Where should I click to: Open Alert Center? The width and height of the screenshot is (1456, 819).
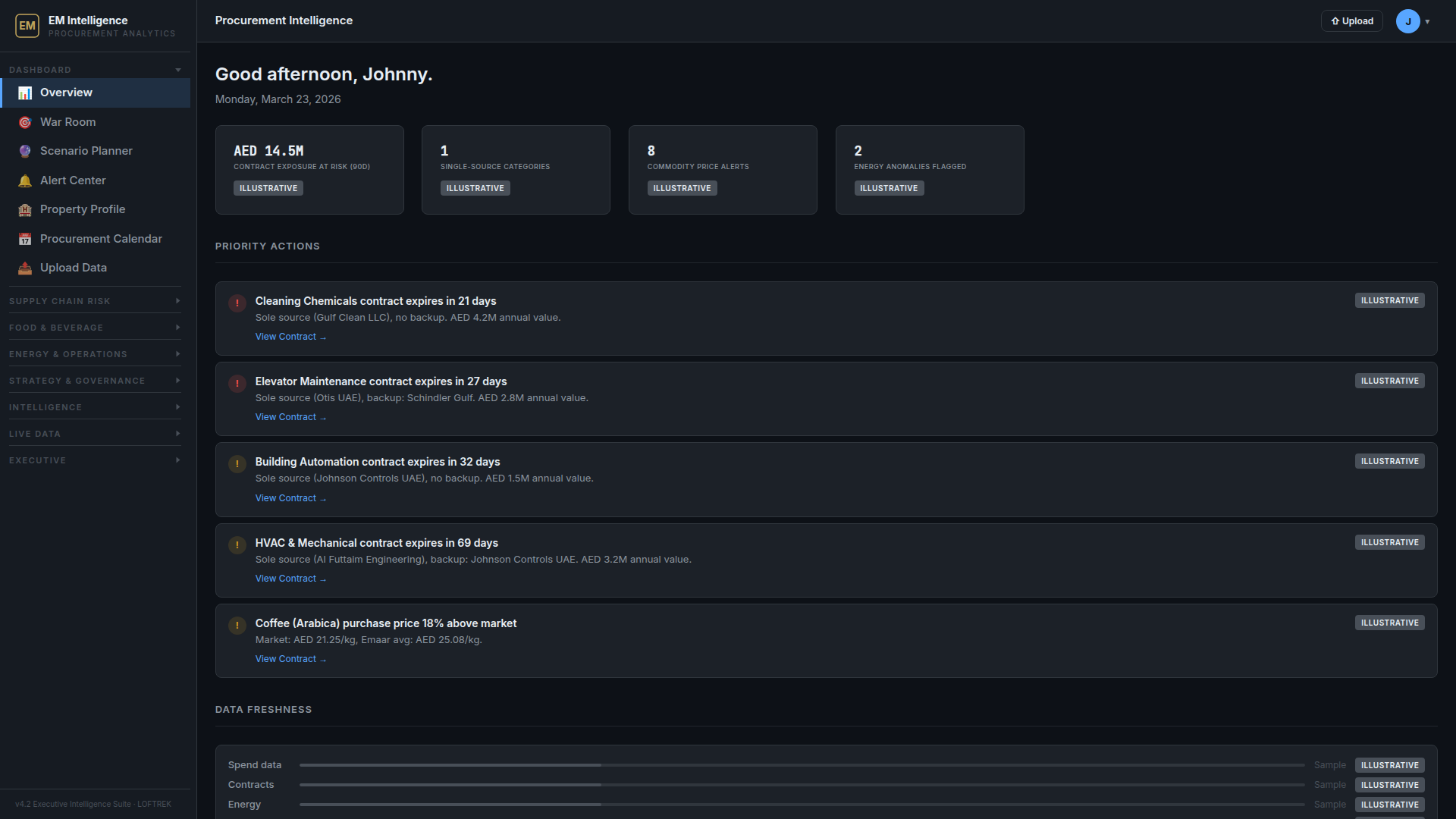click(96, 180)
